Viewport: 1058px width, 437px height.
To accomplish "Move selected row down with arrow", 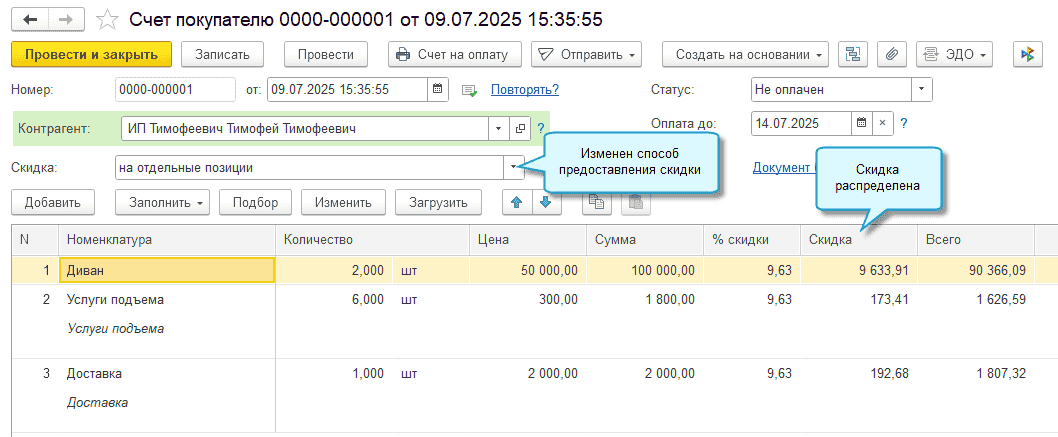I will click(544, 201).
